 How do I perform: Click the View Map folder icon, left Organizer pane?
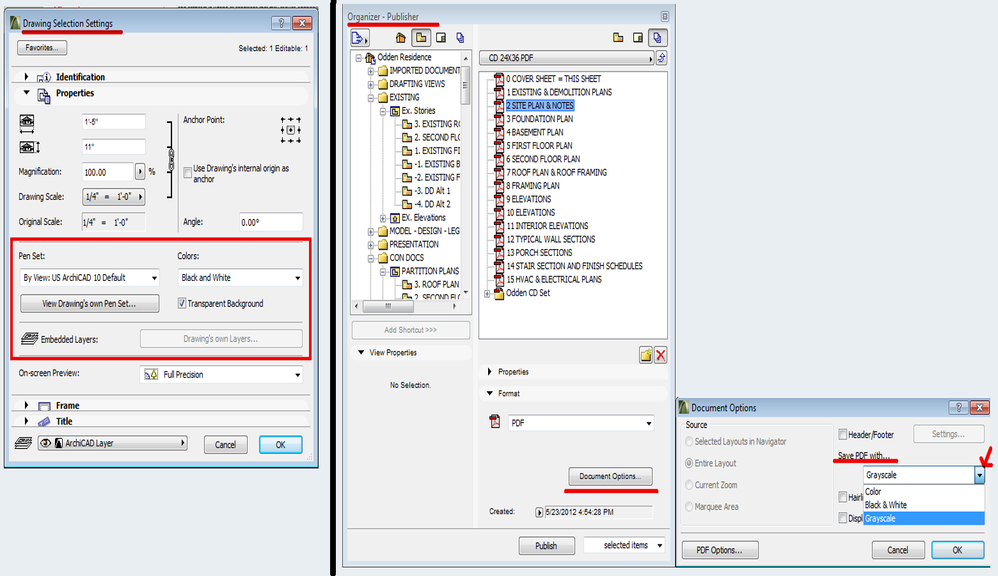coord(421,38)
